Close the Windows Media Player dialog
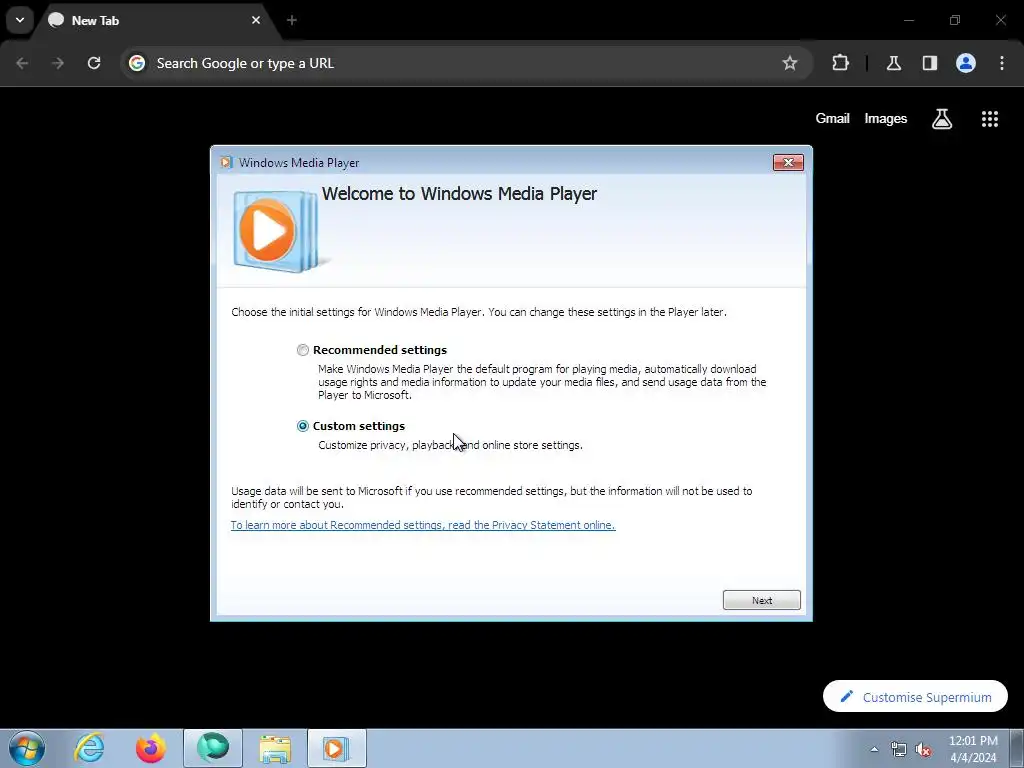The height and width of the screenshot is (768, 1024). click(x=788, y=163)
